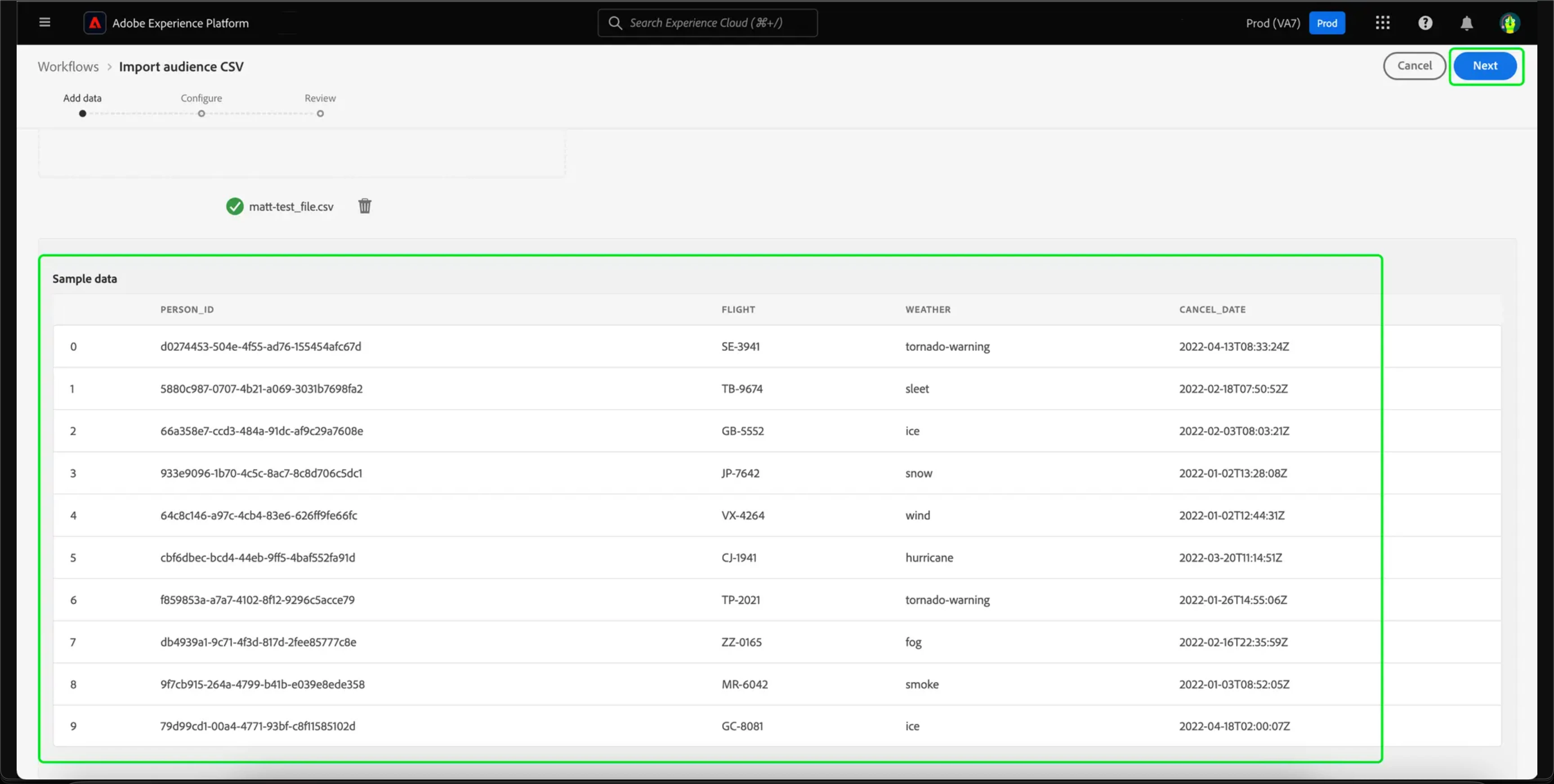Click the CANCEL_DATE column header
This screenshot has height=784, width=1554.
[x=1212, y=309]
